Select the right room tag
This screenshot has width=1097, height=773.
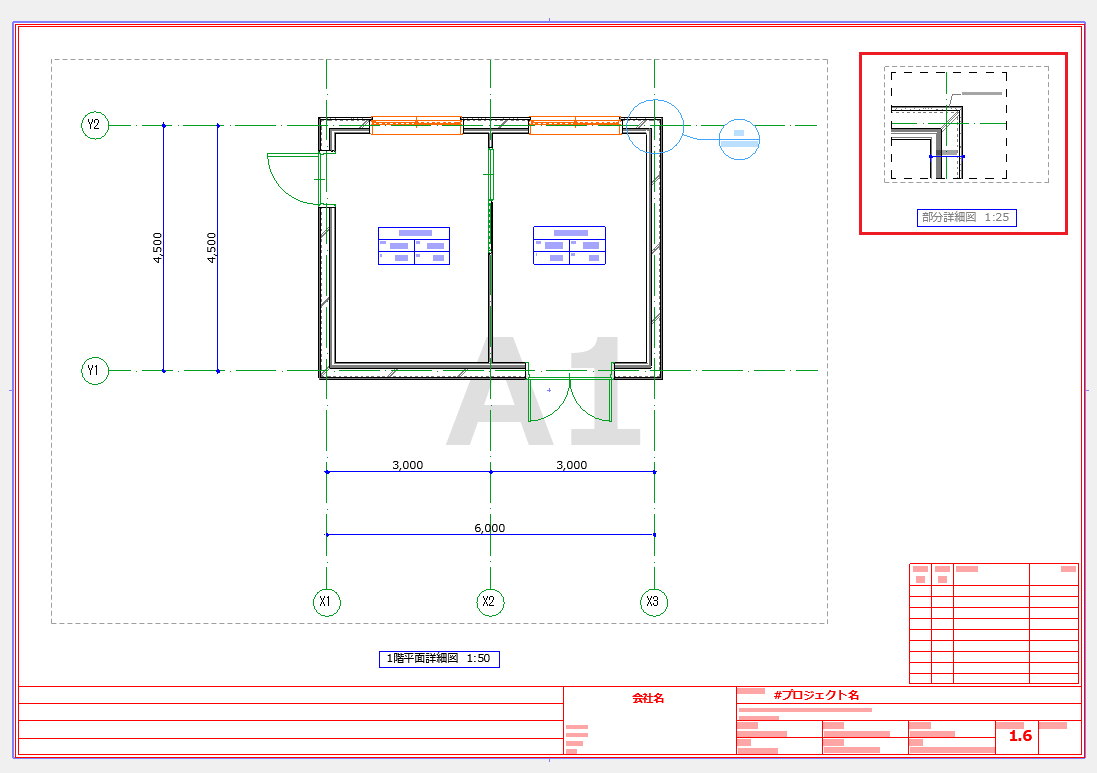coord(569,246)
